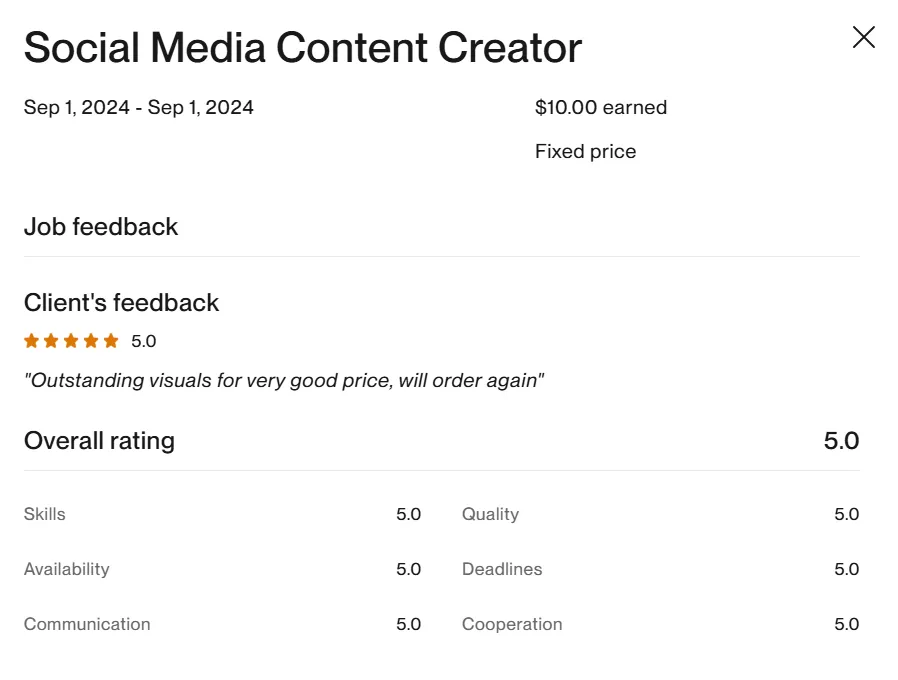898x680 pixels.
Task: Click the Communication rating label
Action: coord(87,624)
